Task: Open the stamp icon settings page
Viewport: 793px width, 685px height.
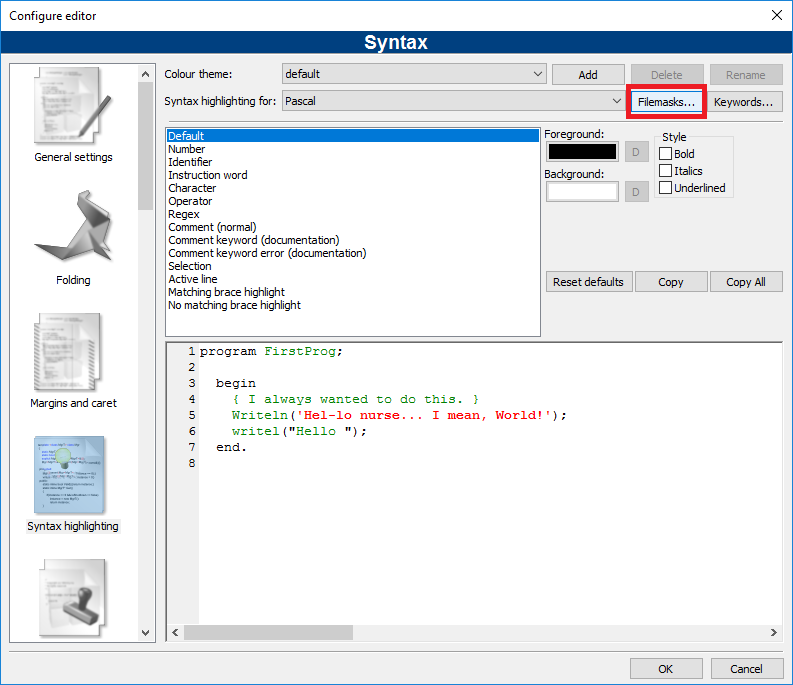Action: tap(73, 598)
